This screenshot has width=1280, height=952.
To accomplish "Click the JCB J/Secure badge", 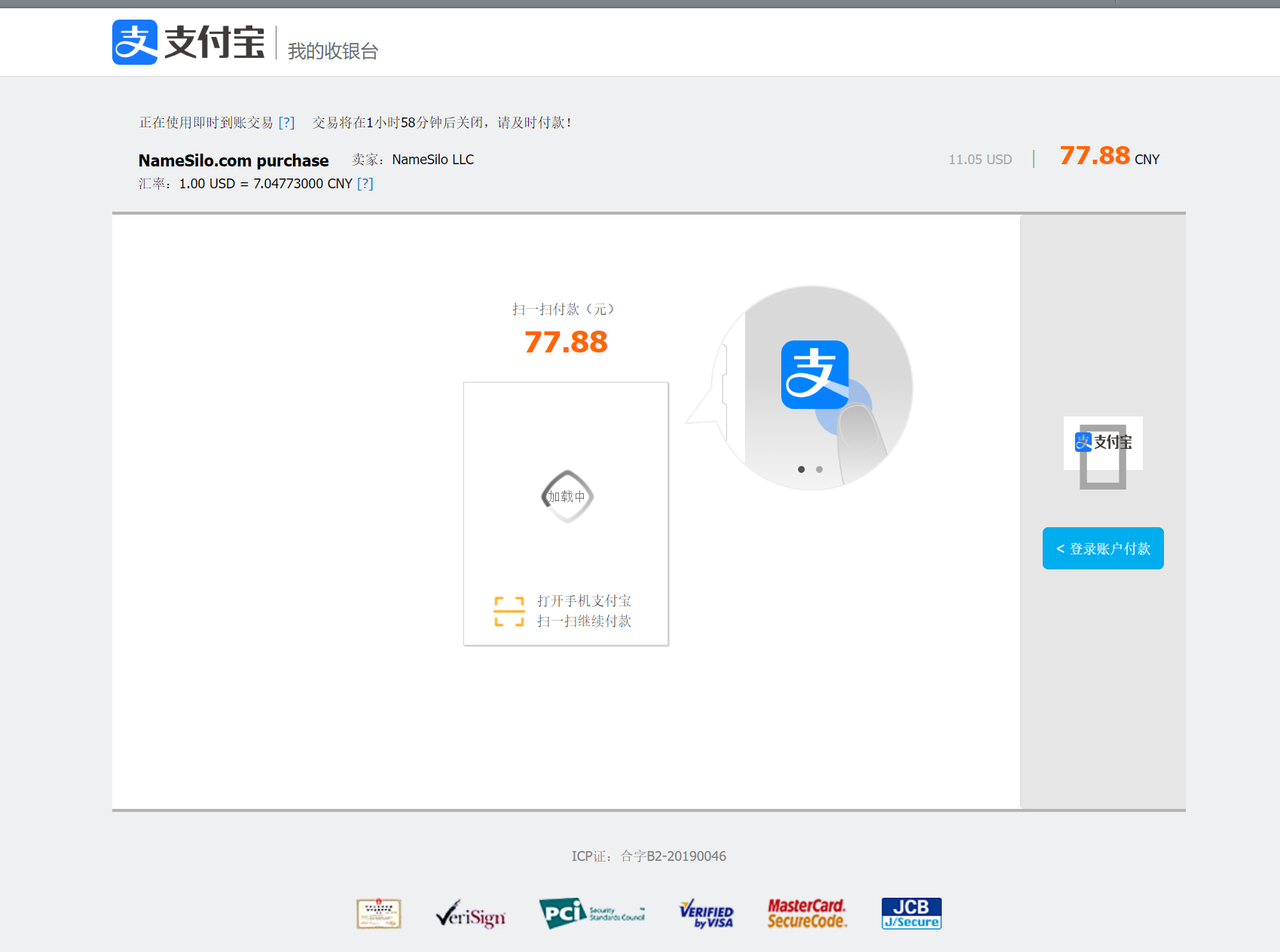I will [912, 914].
